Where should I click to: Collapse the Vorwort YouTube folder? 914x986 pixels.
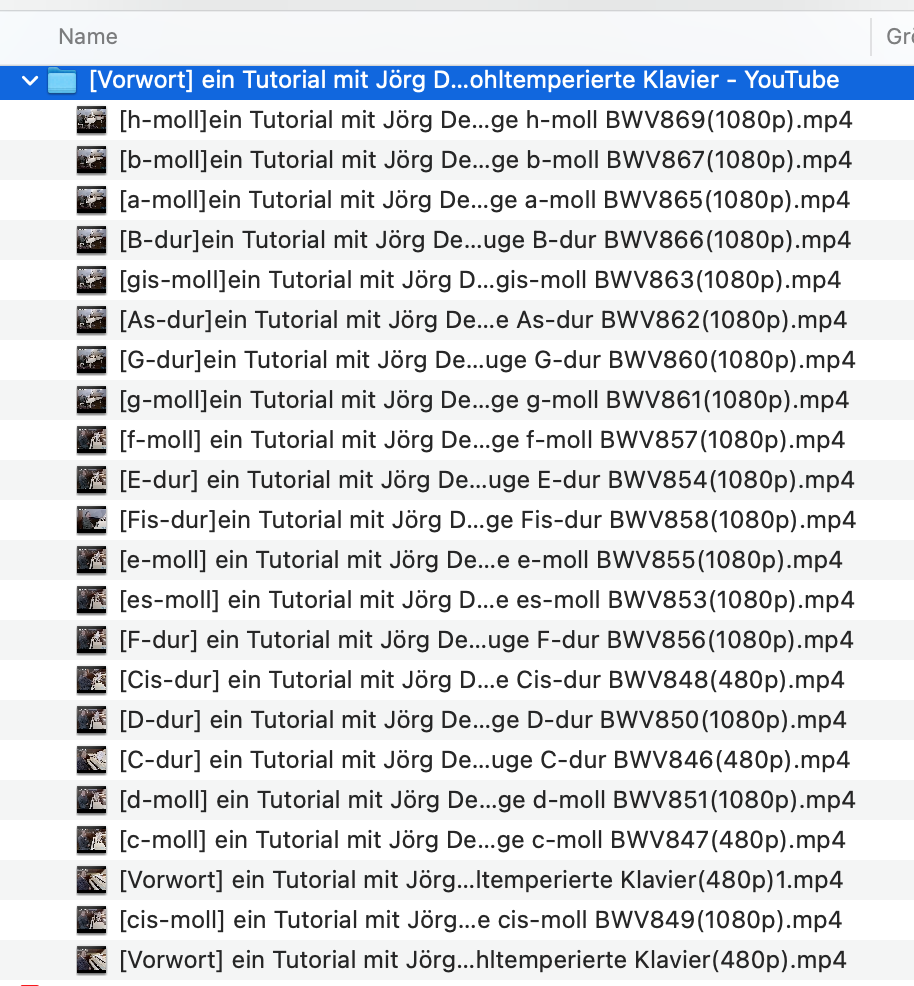pyautogui.click(x=30, y=80)
